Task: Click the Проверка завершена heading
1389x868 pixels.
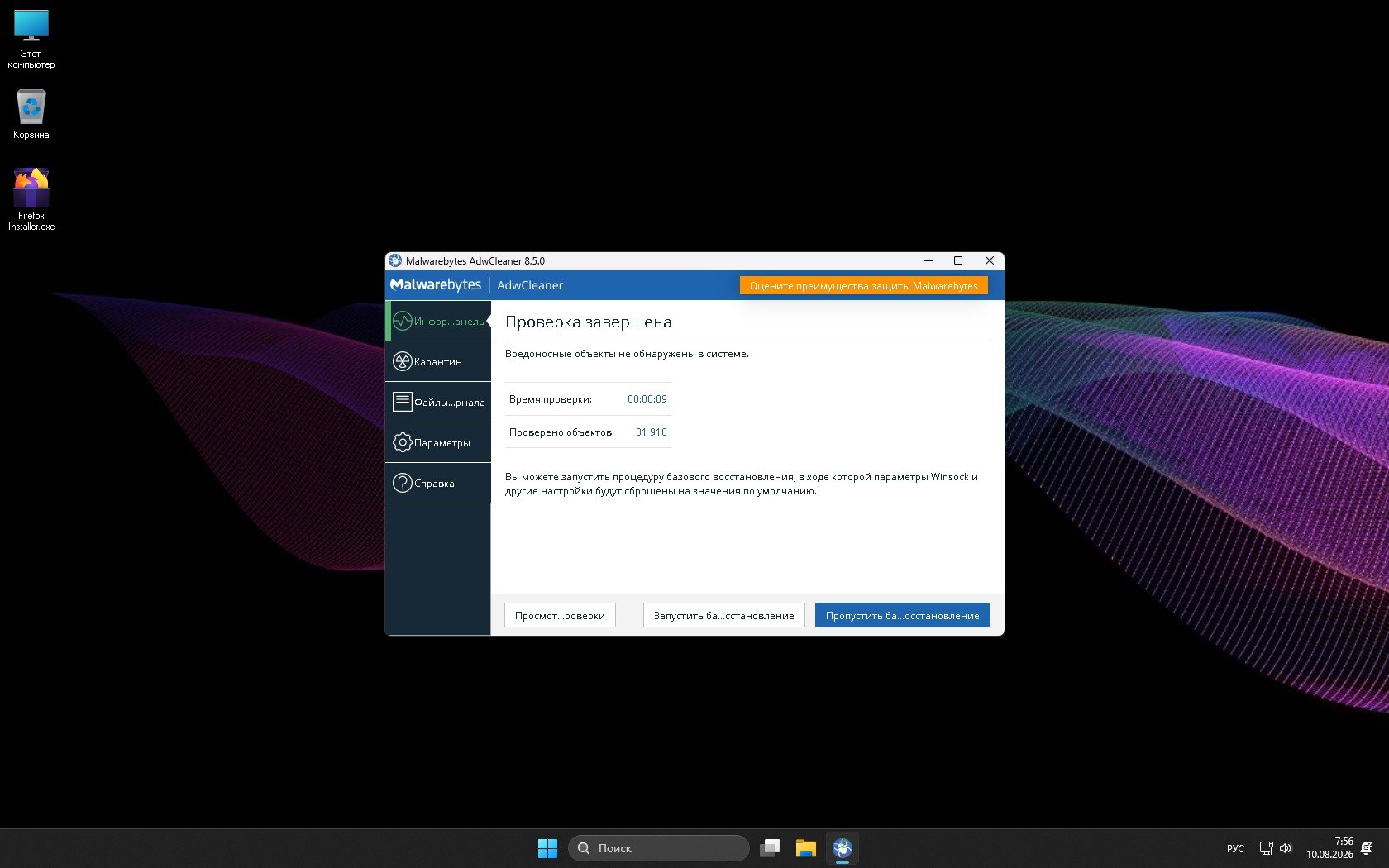Action: tap(588, 322)
